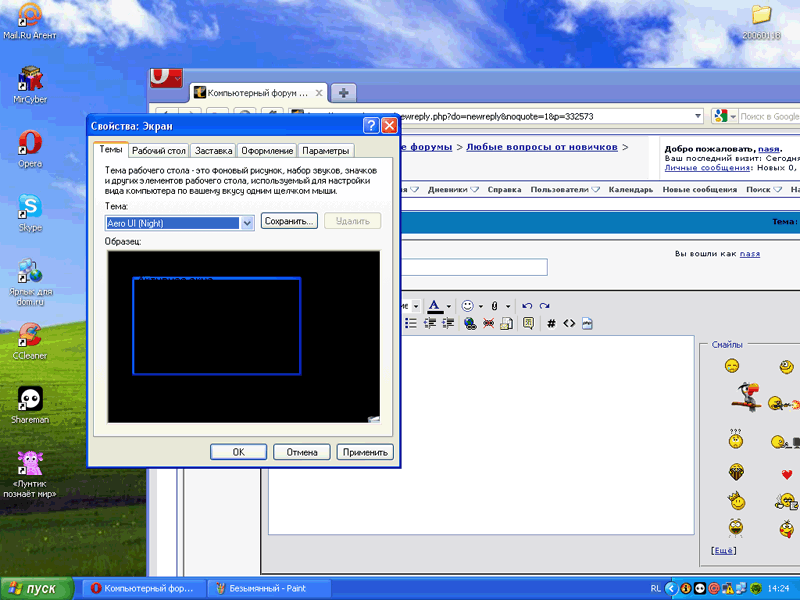Wrap CODE tags with the # icon

[x=551, y=323]
